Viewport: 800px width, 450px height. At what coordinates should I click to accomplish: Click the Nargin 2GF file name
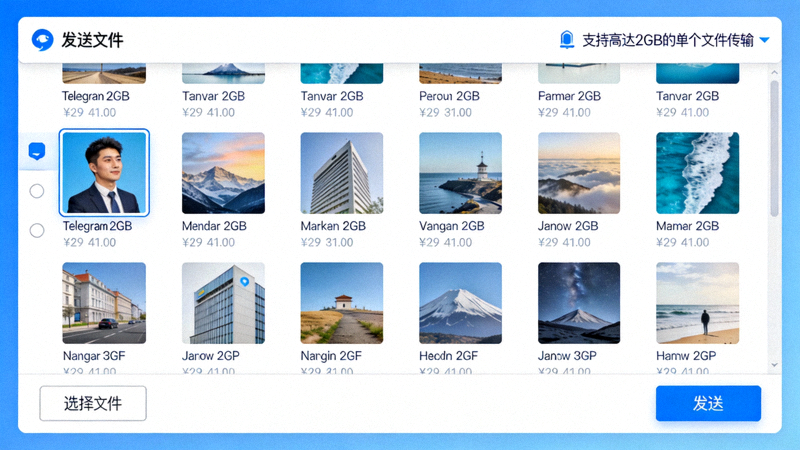point(331,356)
